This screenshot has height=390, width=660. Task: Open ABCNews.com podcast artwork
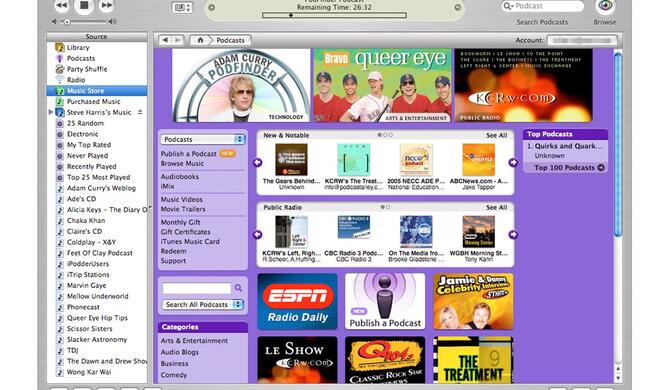tap(479, 160)
